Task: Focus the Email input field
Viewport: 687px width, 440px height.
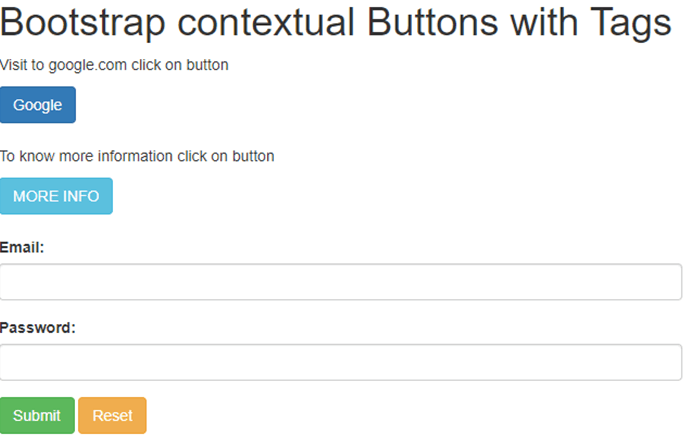Action: tap(341, 282)
